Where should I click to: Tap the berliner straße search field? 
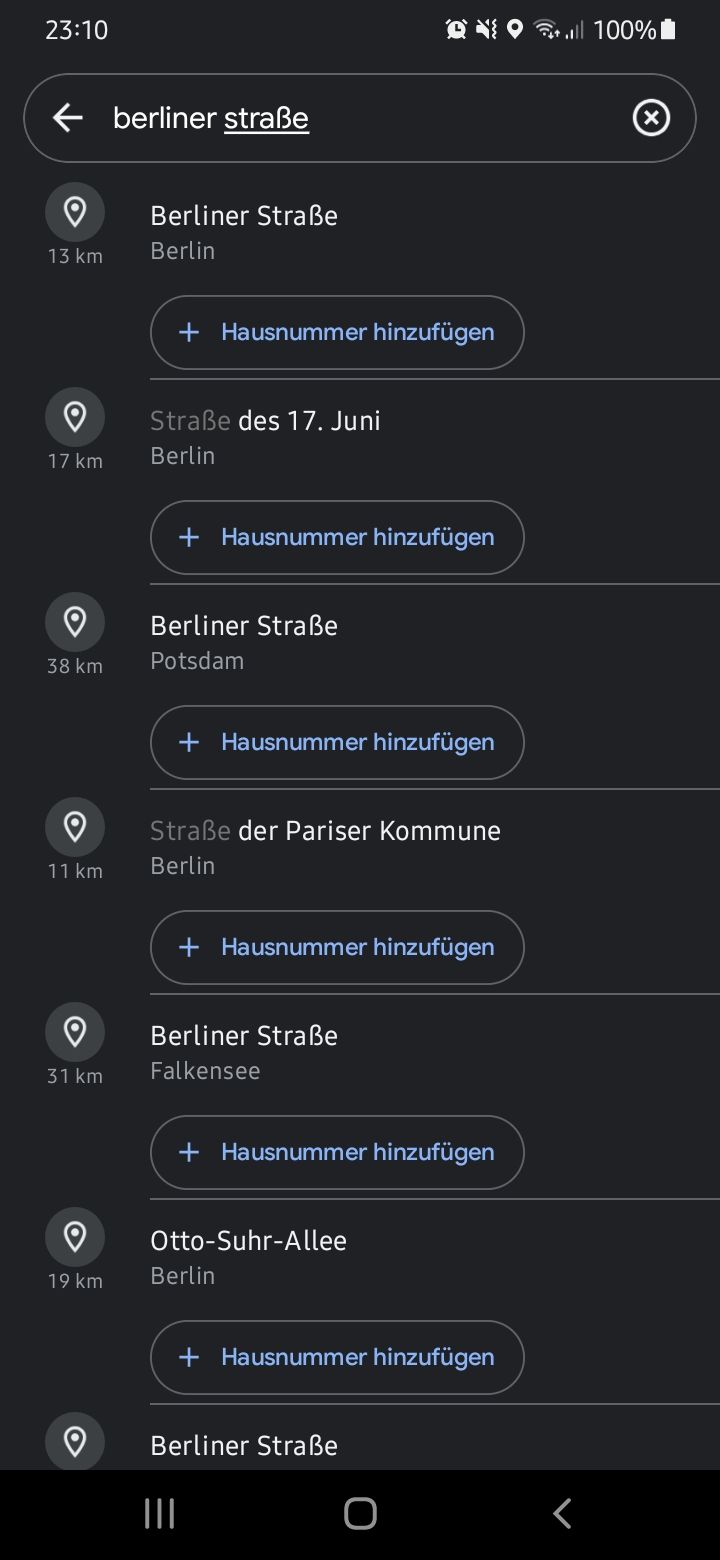[x=360, y=118]
